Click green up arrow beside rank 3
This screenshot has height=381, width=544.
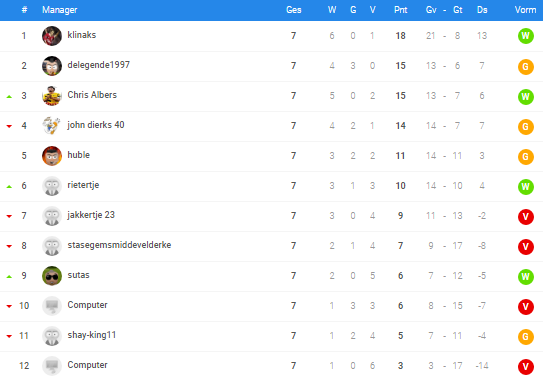coord(9,96)
